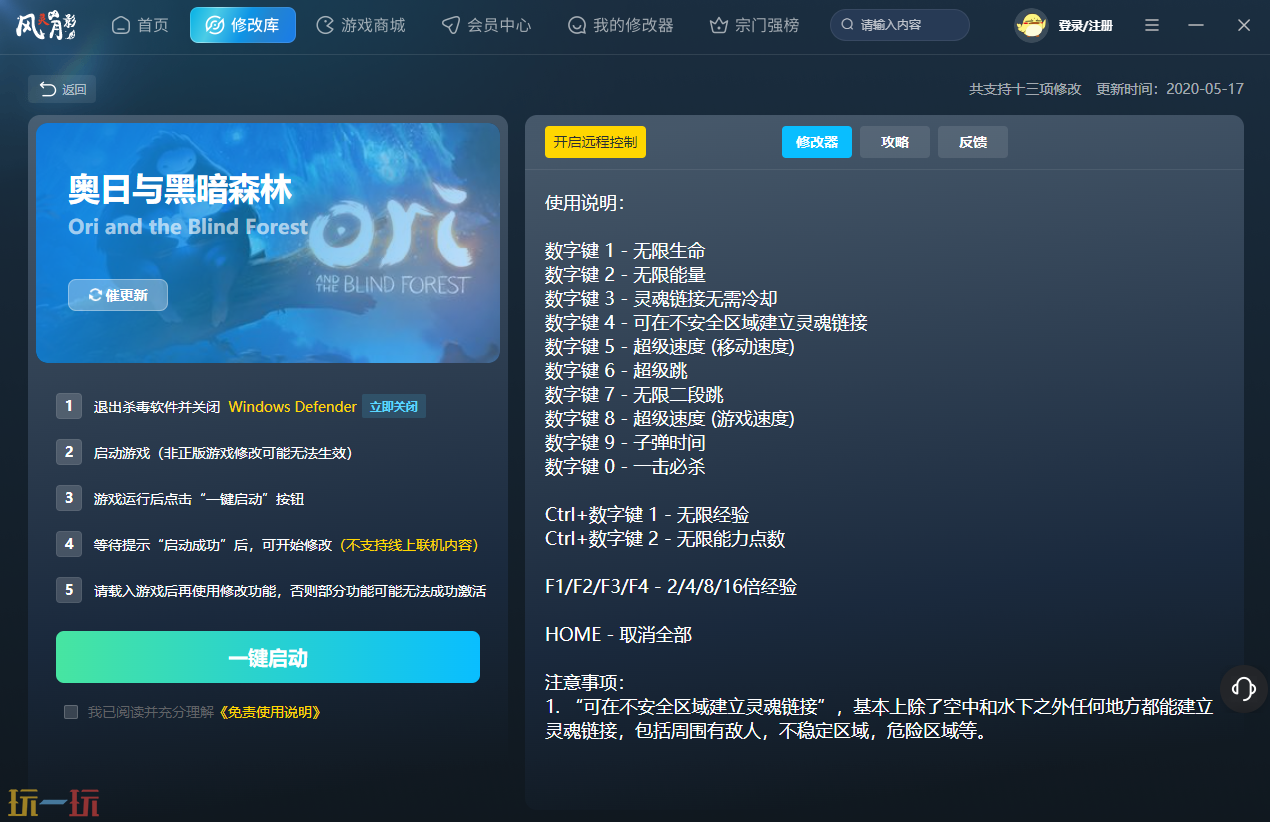Click the 数字键 1 - 无限生命 line

(625, 251)
